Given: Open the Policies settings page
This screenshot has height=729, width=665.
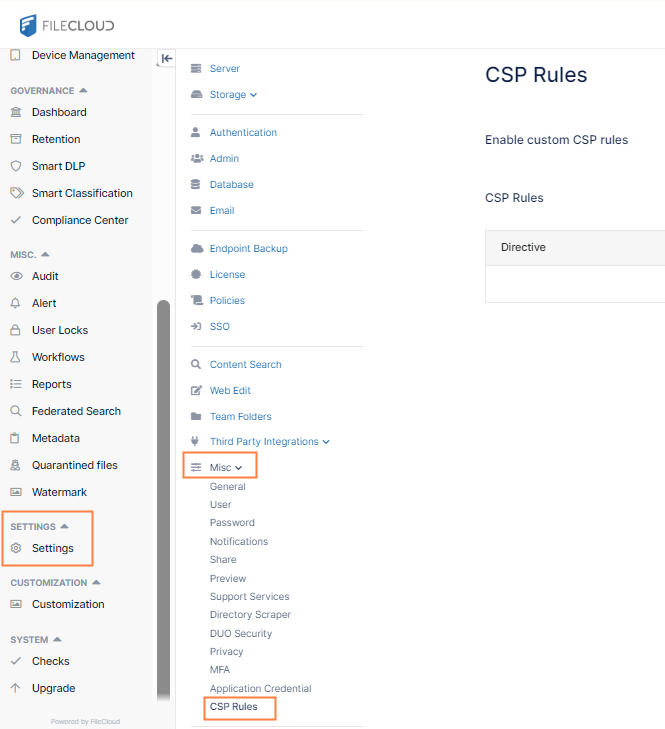Looking at the screenshot, I should point(227,301).
